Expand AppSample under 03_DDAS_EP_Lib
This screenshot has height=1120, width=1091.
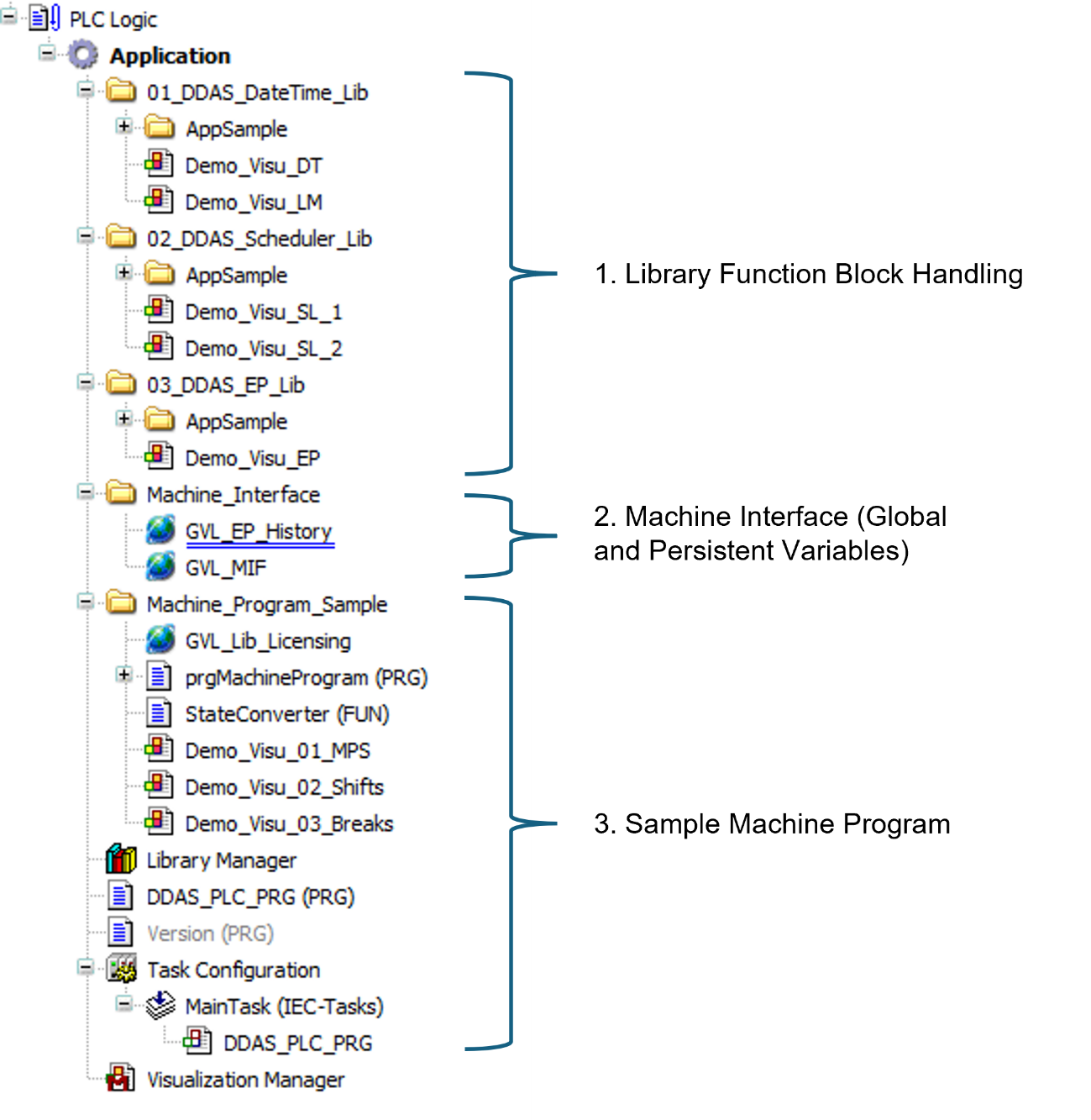[124, 418]
